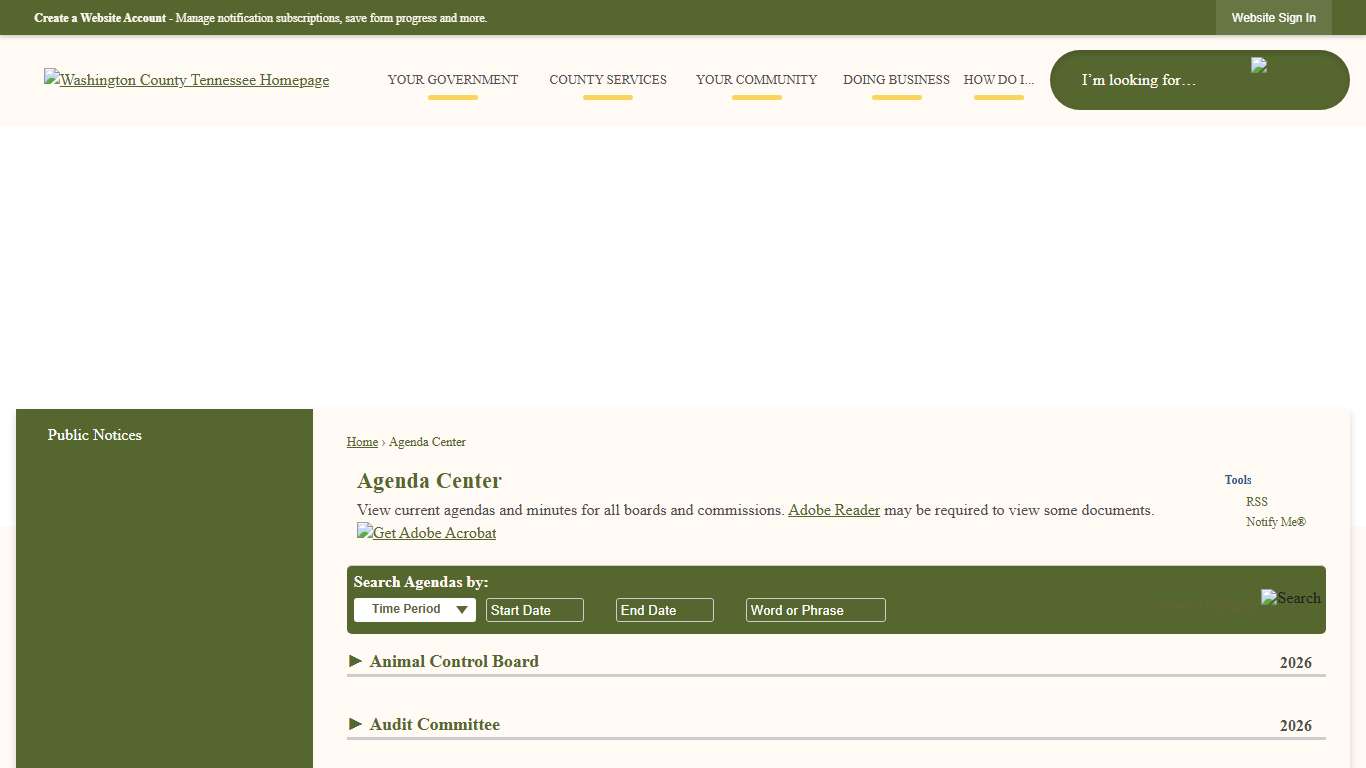Open the RSS feed under Tools
Screen dimensions: 1366x768
tap(1256, 501)
